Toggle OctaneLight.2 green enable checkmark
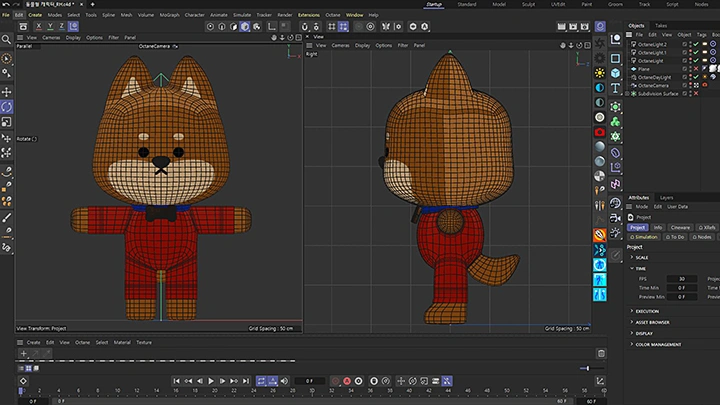Viewport: 720px width, 405px height. click(696, 45)
